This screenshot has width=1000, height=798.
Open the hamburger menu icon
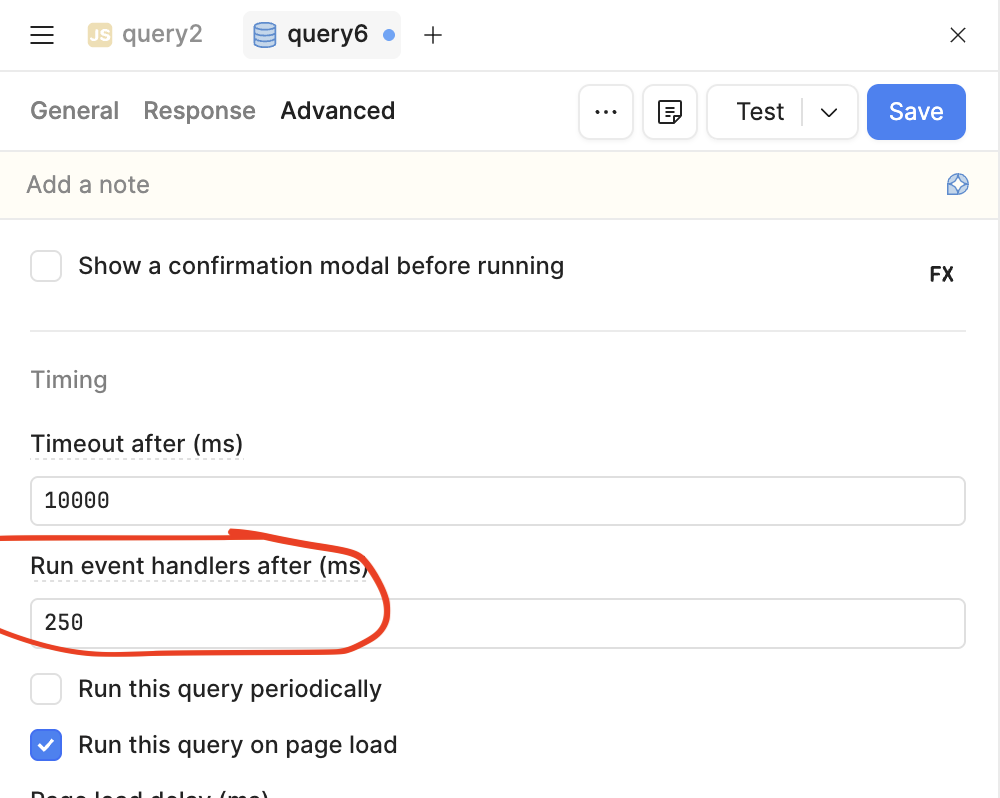coord(42,36)
